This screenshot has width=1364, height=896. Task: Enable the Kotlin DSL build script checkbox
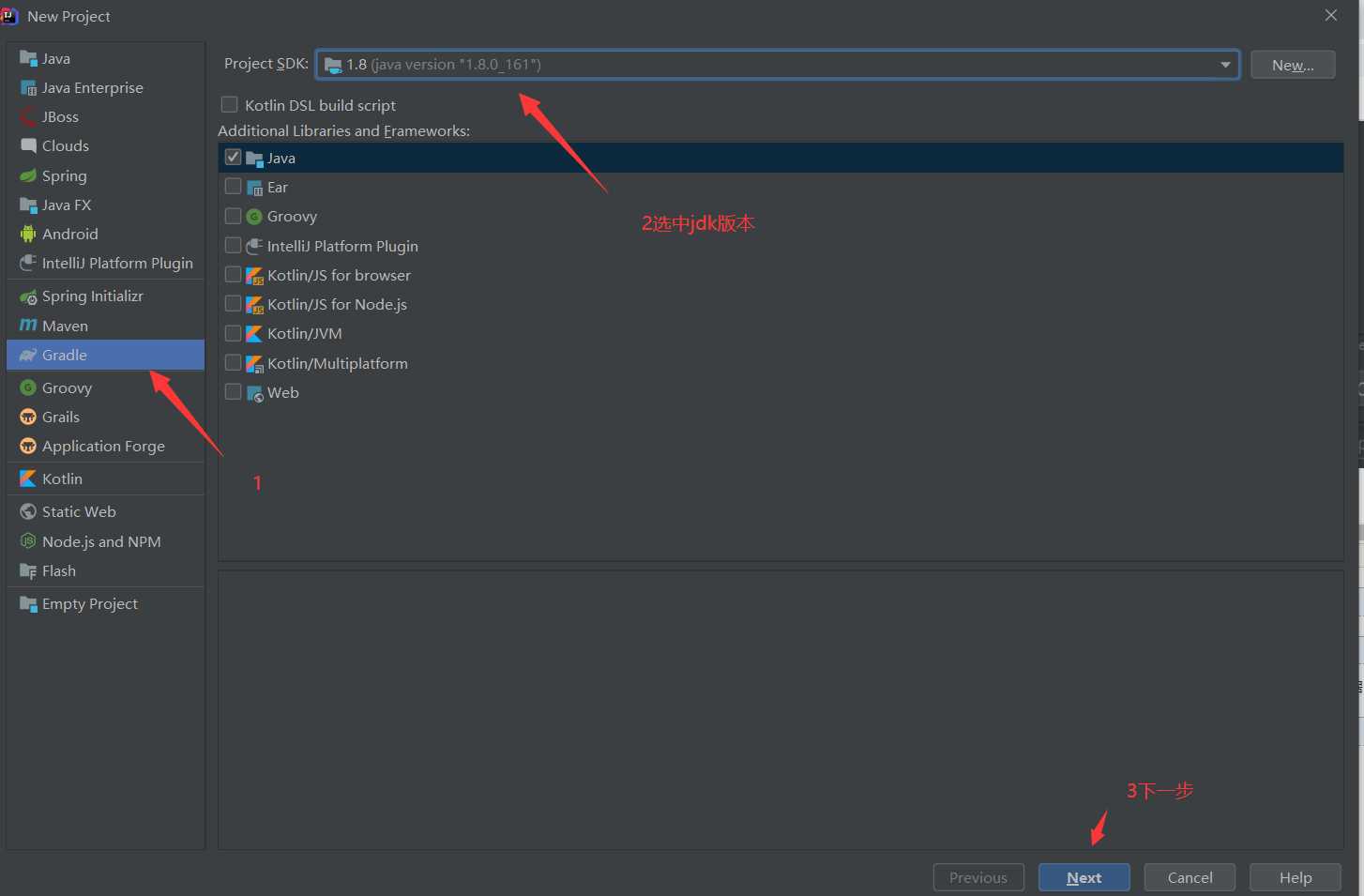pyautogui.click(x=229, y=104)
